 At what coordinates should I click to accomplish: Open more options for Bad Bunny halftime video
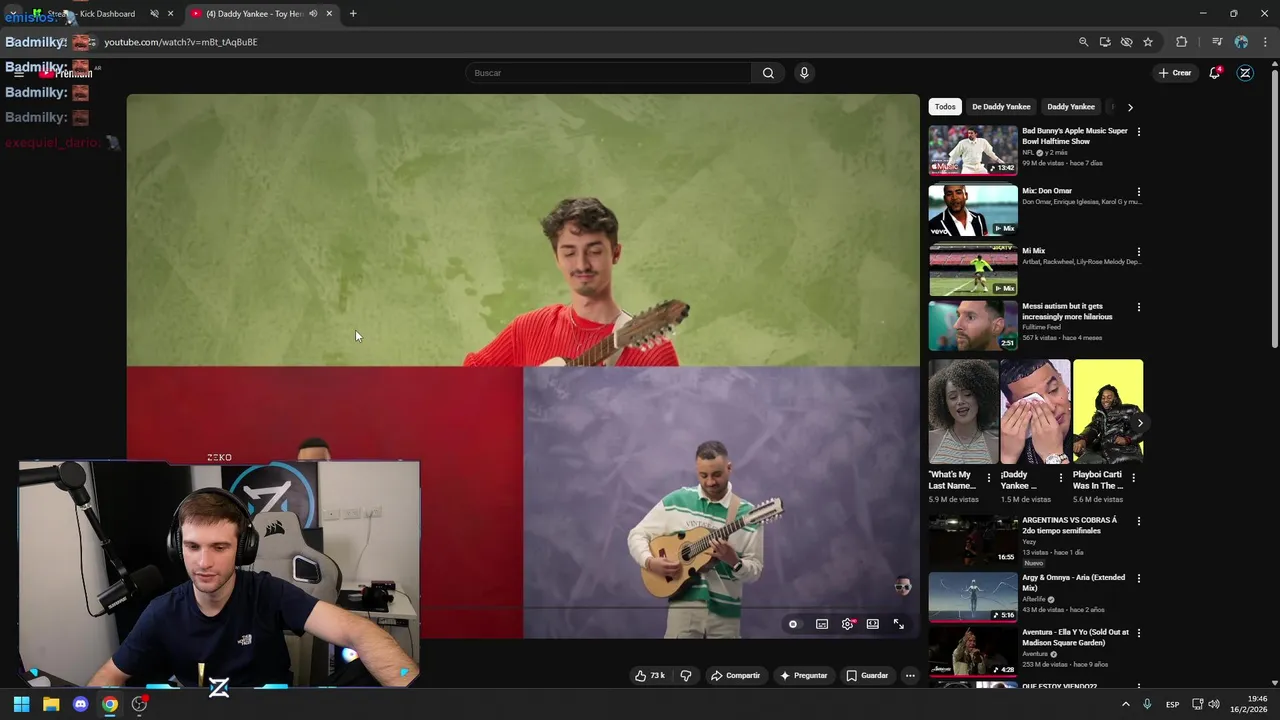tap(1138, 132)
